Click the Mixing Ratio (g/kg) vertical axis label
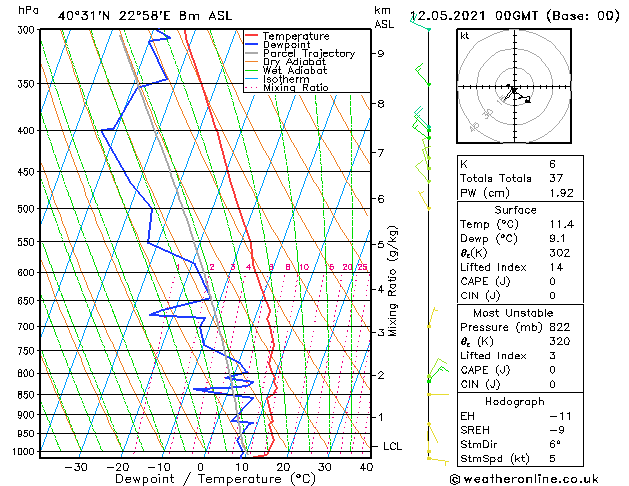 [392, 281]
